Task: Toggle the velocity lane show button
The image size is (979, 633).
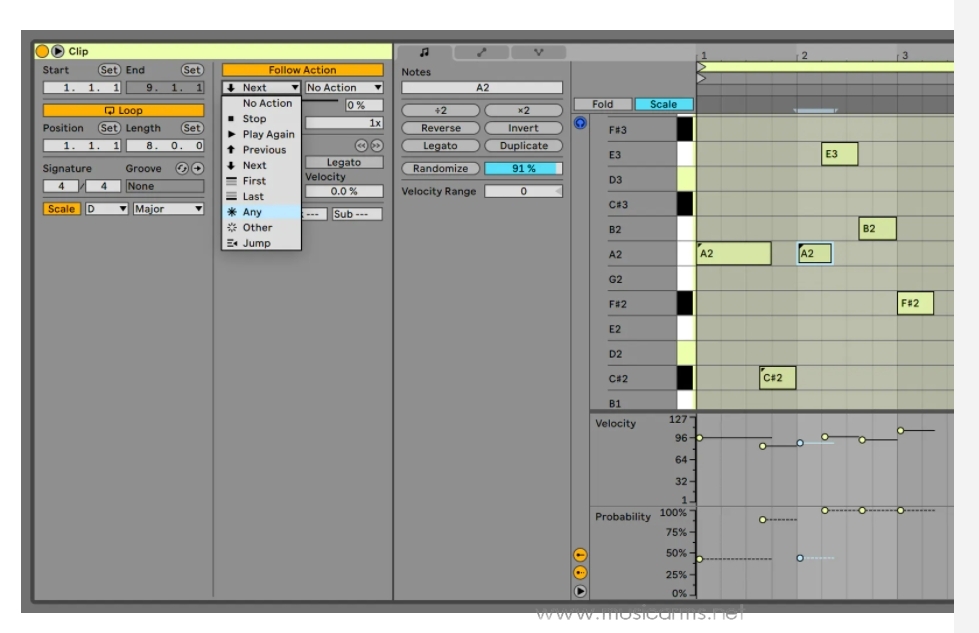Action: point(580,554)
